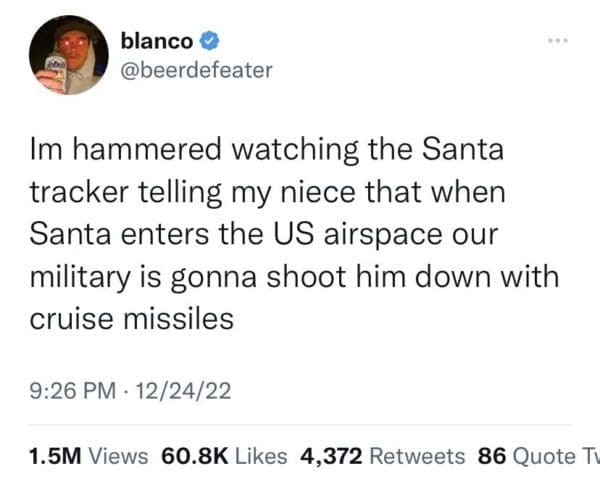This screenshot has height=487, width=600.
Task: Open the Views label in stats
Action: [119, 456]
